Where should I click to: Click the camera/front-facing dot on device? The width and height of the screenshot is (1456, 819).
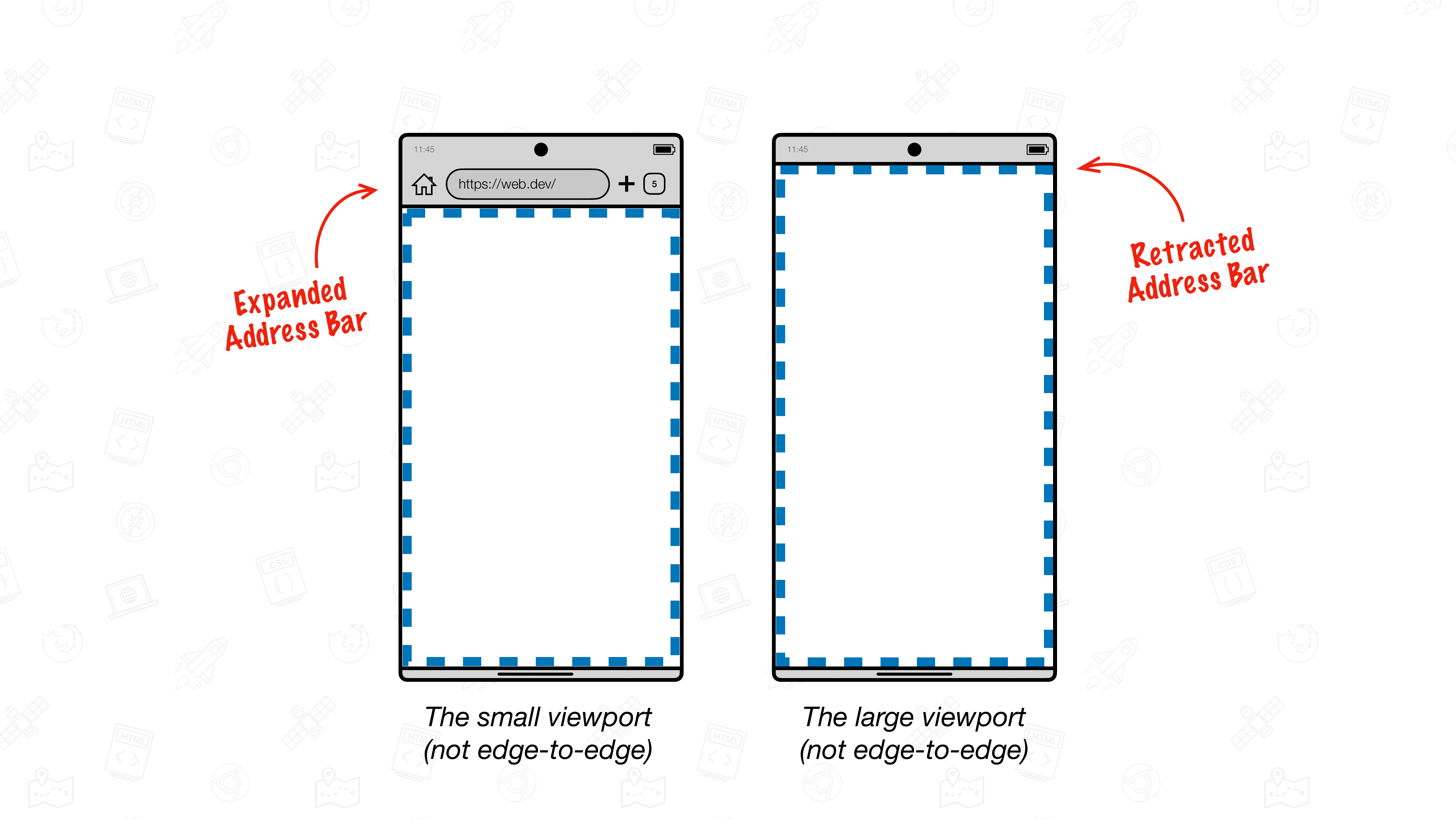(x=540, y=148)
